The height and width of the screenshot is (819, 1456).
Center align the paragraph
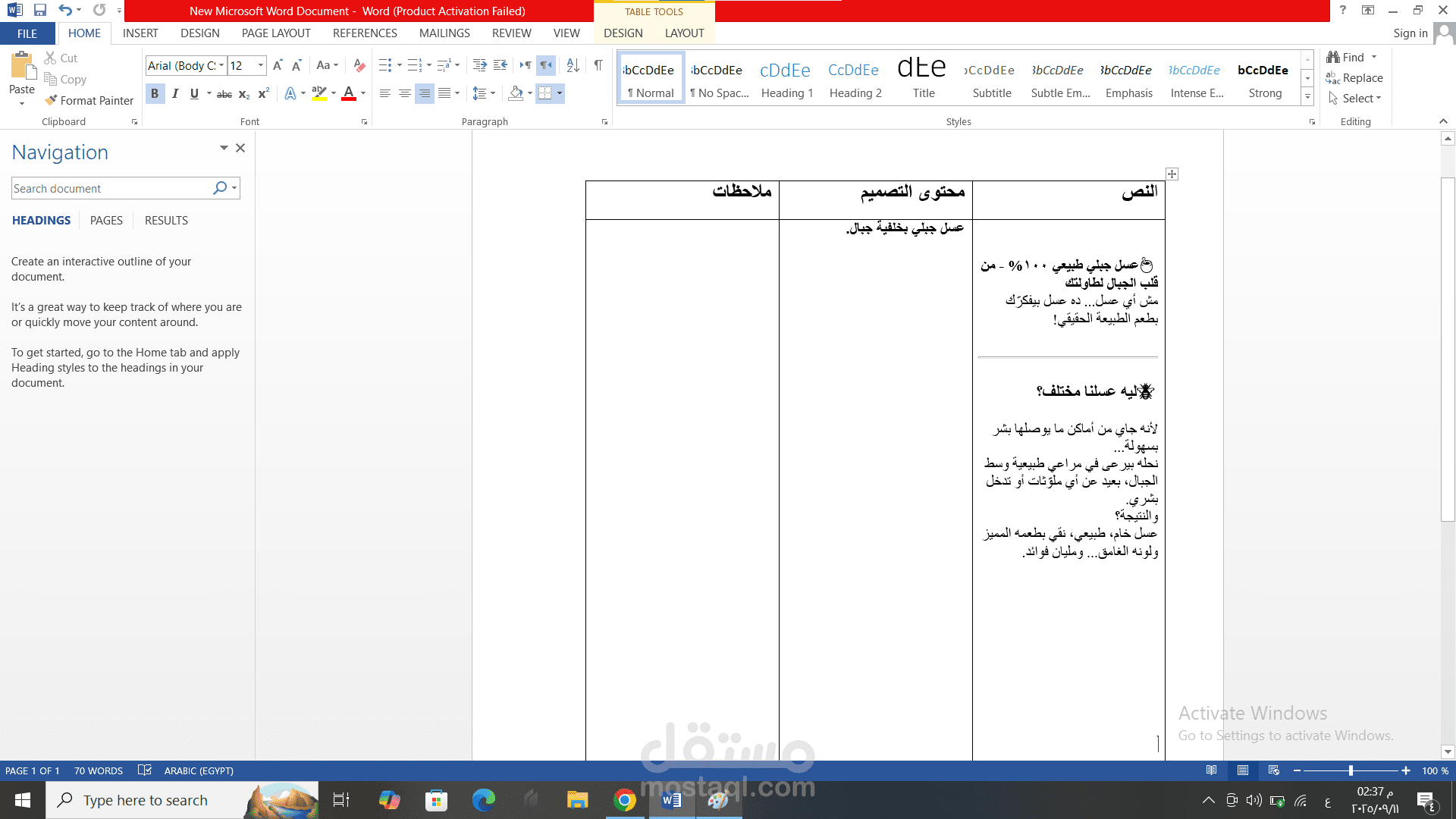coord(405,93)
